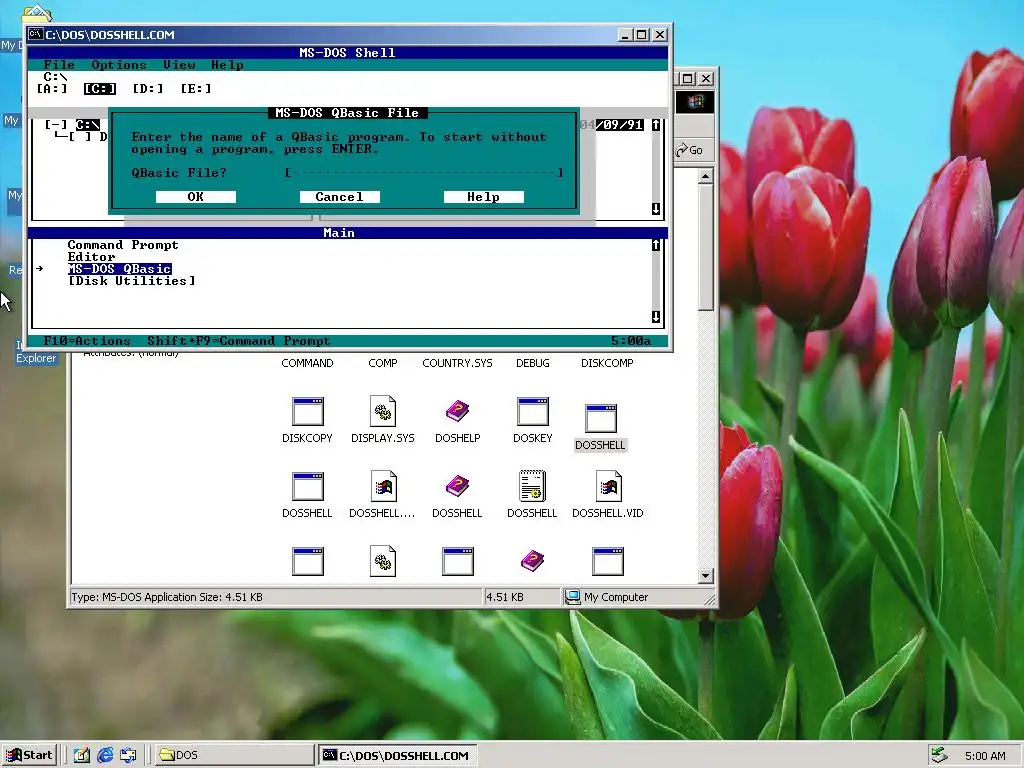This screenshot has height=768, width=1024.
Task: Select MS-DOS QBasic in the Main list
Action: (x=120, y=268)
